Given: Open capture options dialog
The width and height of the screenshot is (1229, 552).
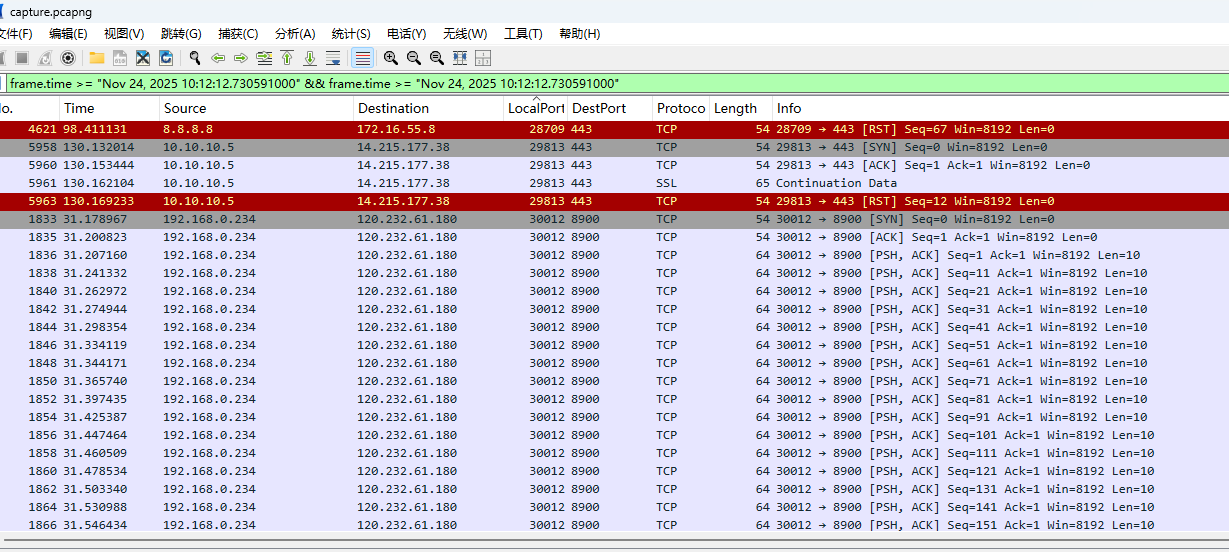Looking at the screenshot, I should pyautogui.click(x=68, y=58).
